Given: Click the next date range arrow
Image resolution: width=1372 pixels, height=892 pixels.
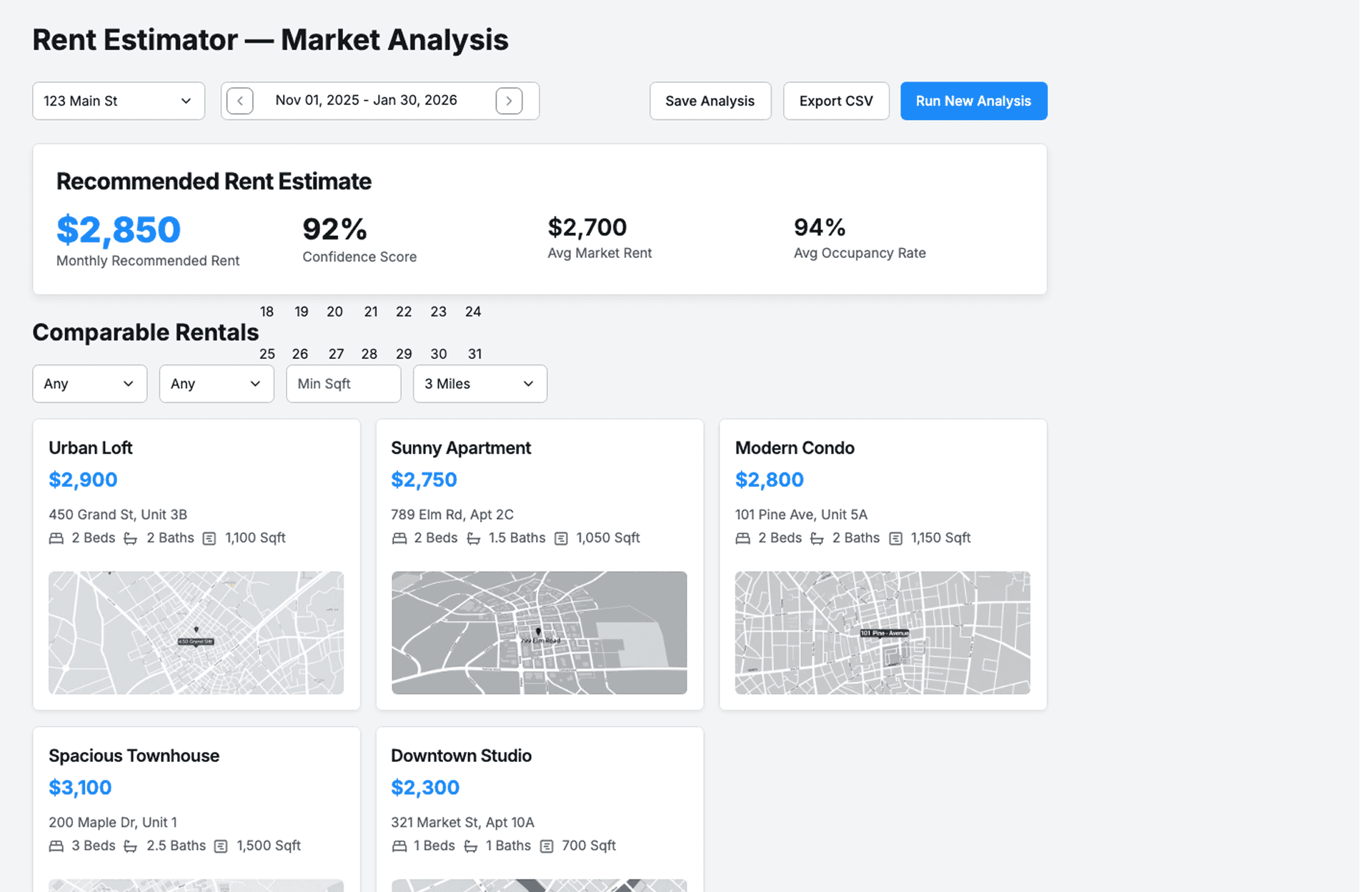Looking at the screenshot, I should click(509, 101).
